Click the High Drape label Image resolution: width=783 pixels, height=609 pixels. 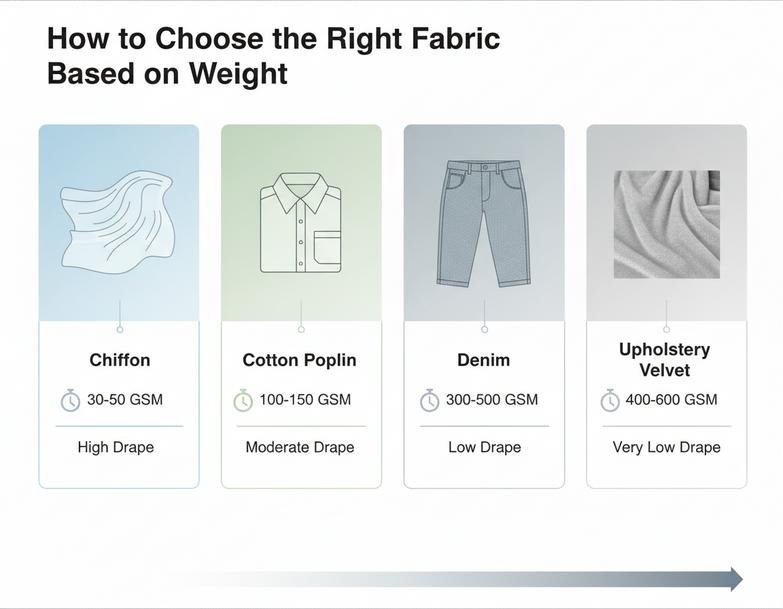(116, 447)
